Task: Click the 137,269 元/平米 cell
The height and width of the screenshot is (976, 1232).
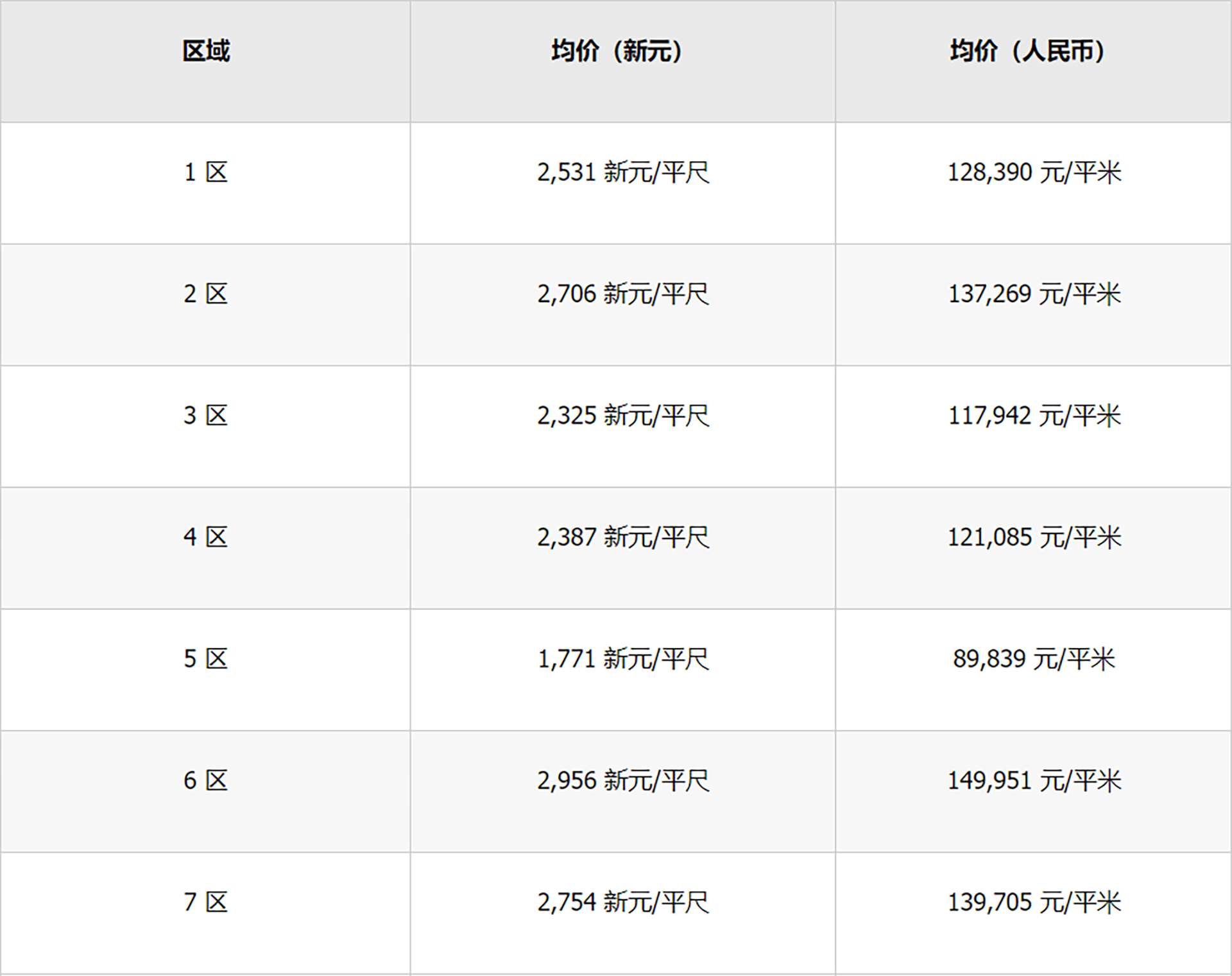Action: click(1034, 295)
